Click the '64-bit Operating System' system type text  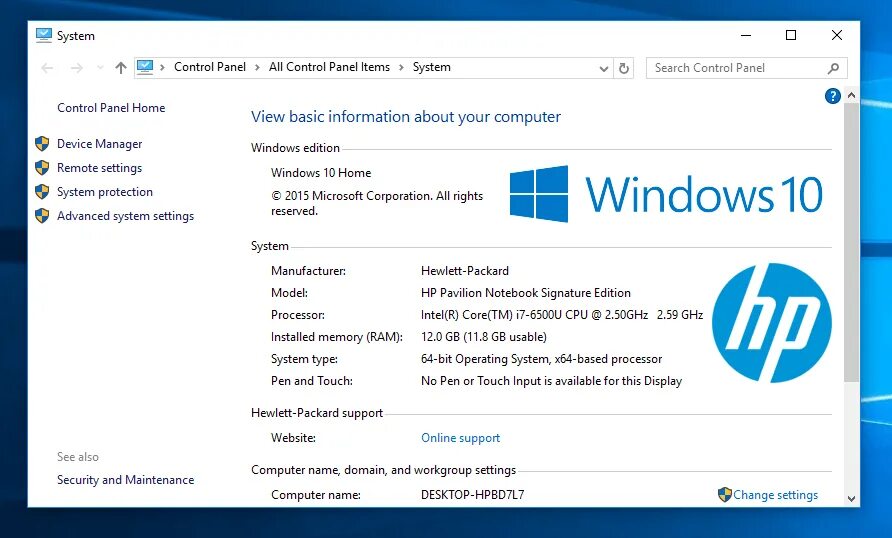tap(542, 359)
